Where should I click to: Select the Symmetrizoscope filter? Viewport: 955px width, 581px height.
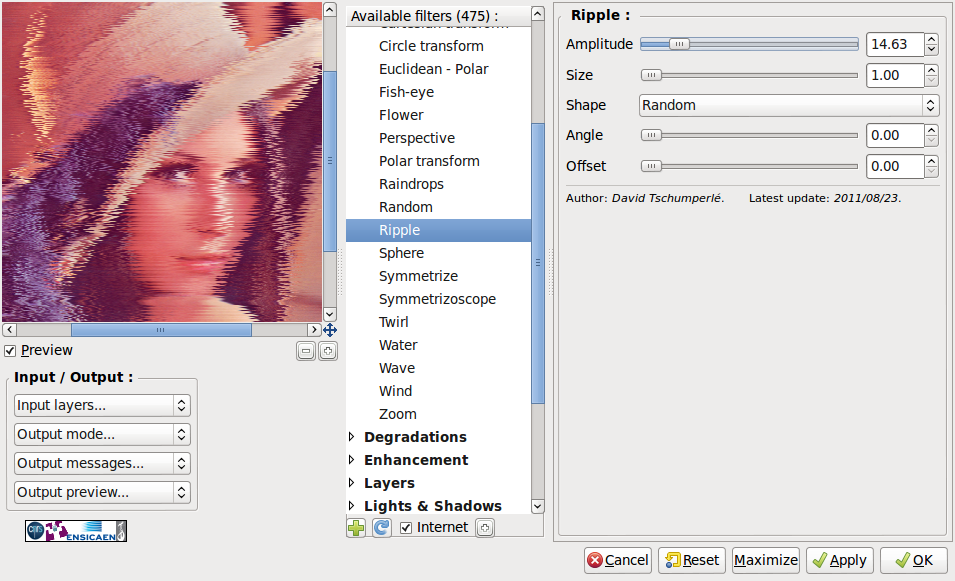(439, 299)
